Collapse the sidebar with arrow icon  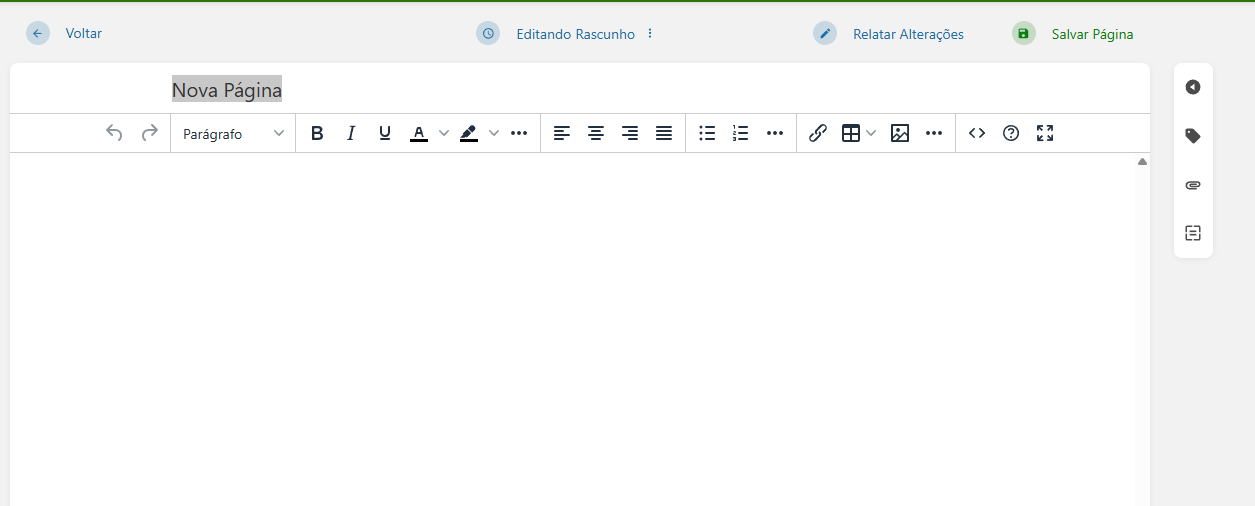1193,87
